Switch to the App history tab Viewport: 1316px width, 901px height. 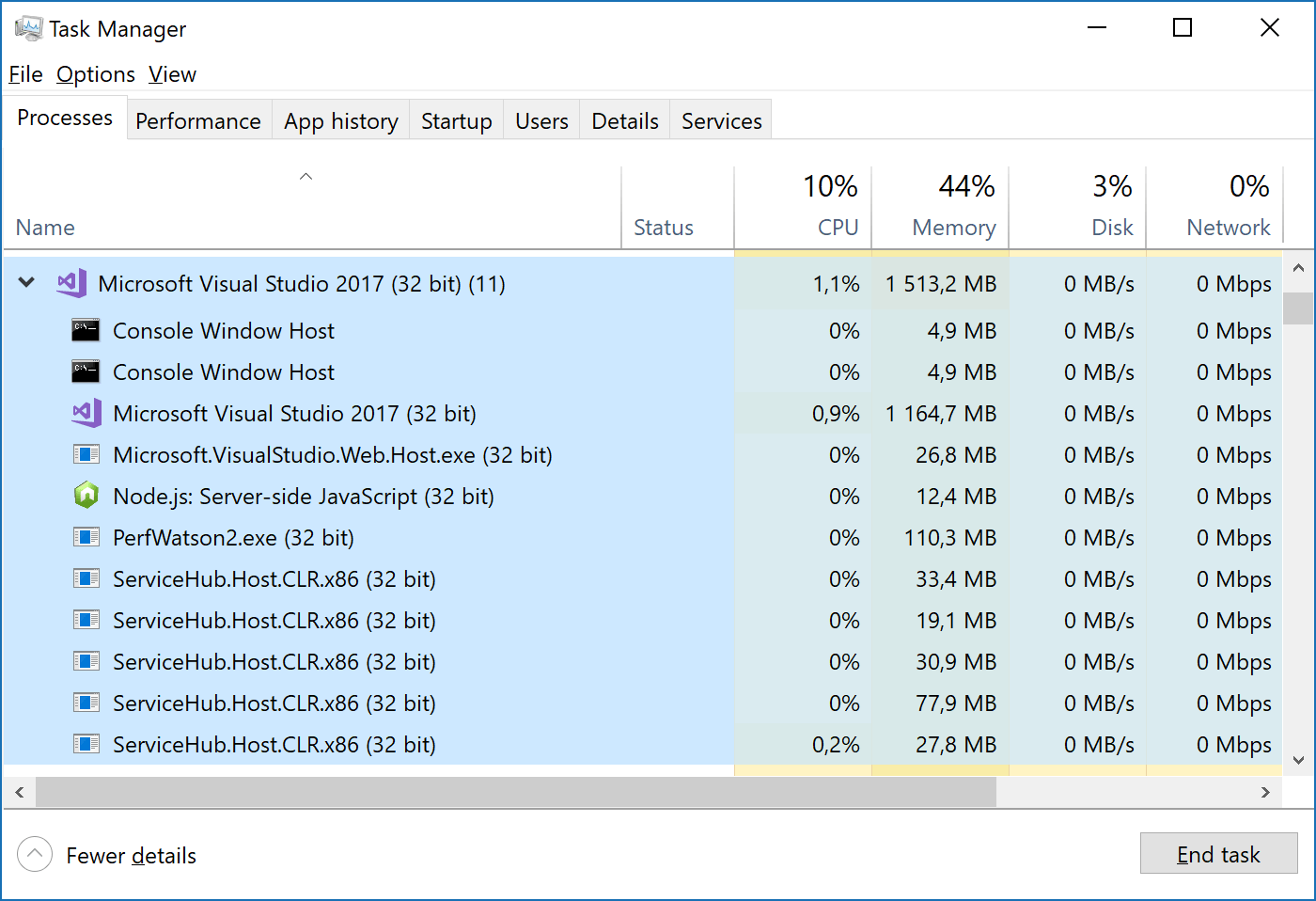pyautogui.click(x=341, y=120)
